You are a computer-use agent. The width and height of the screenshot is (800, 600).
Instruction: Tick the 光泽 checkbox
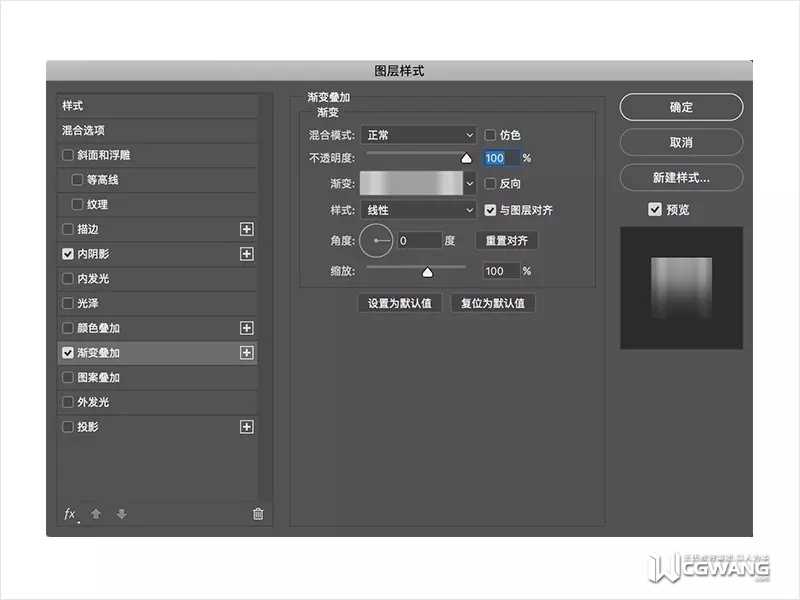(68, 303)
